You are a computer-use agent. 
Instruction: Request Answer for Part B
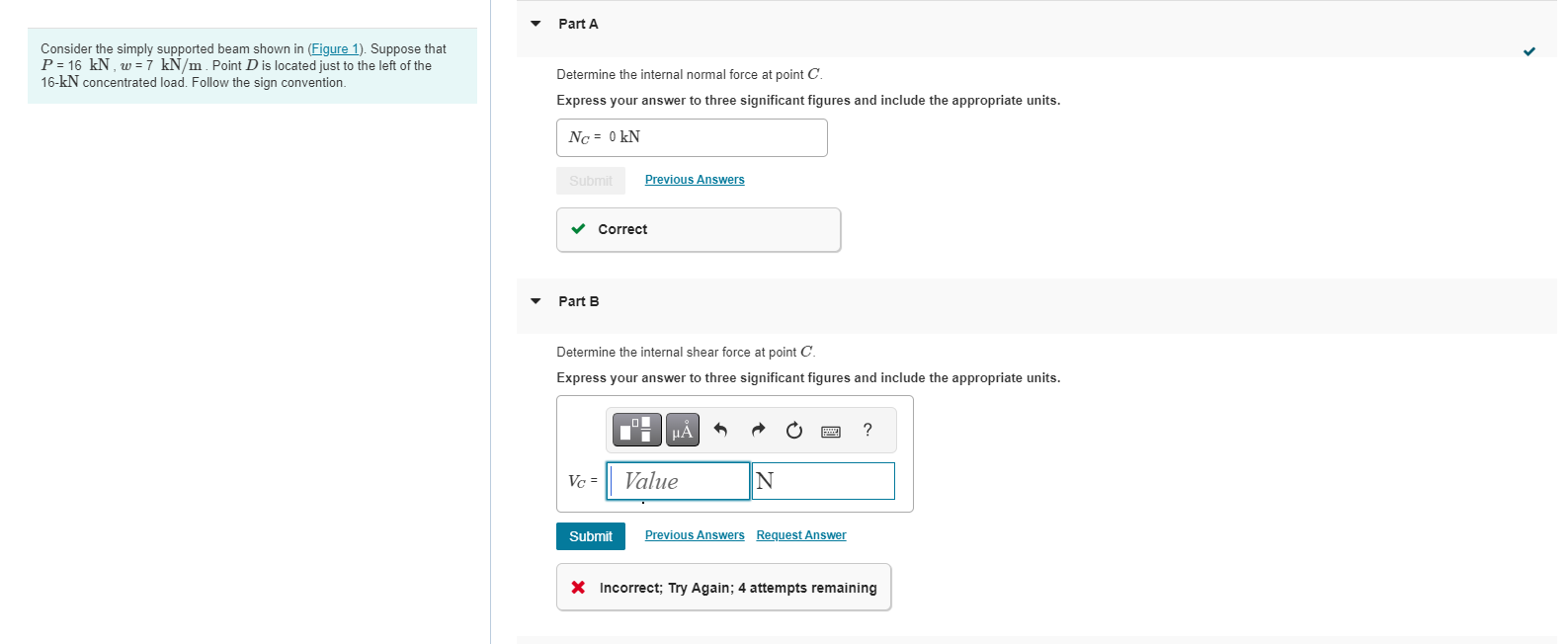(800, 534)
